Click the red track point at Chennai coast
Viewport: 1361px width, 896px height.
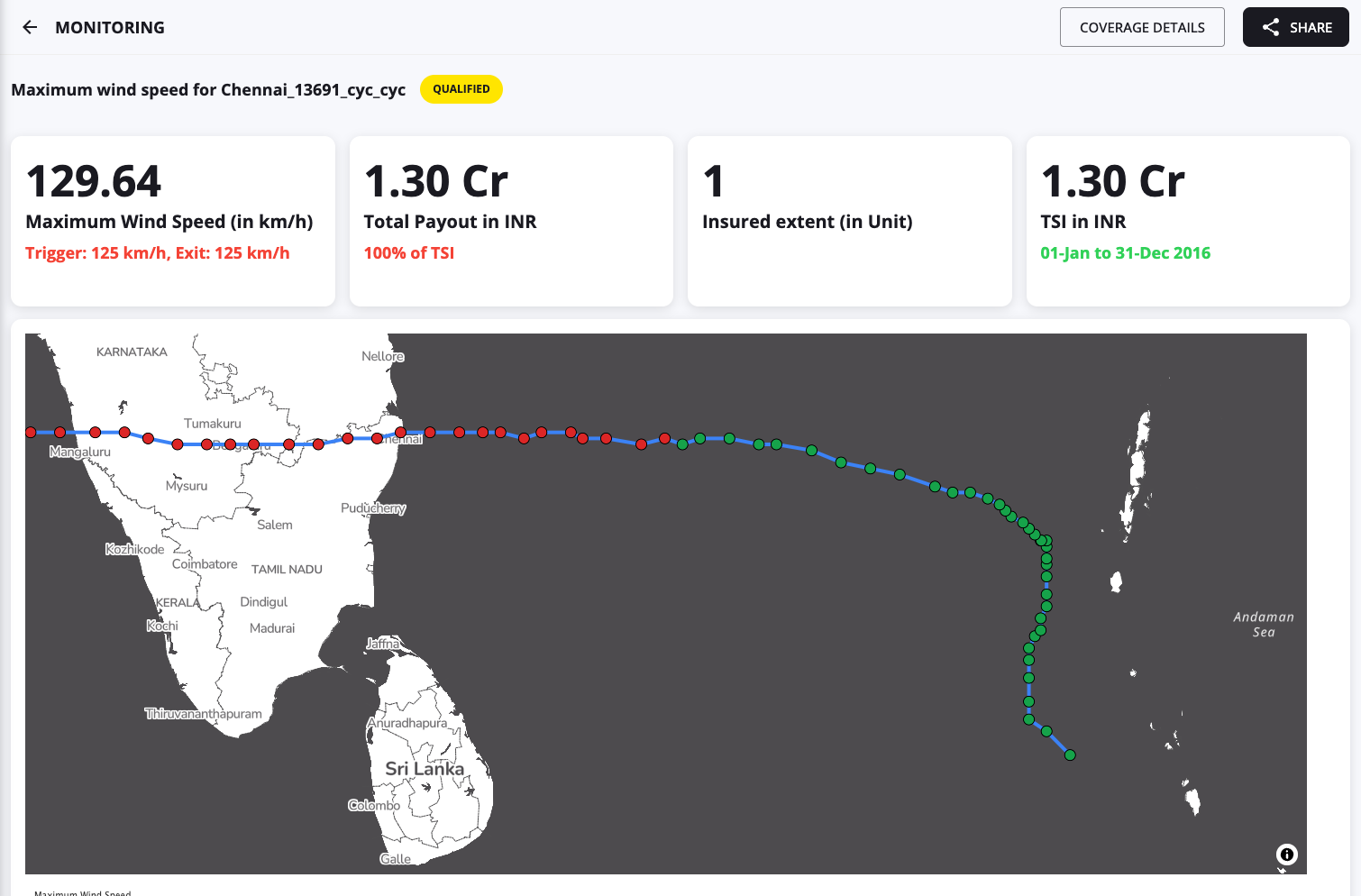coord(400,433)
